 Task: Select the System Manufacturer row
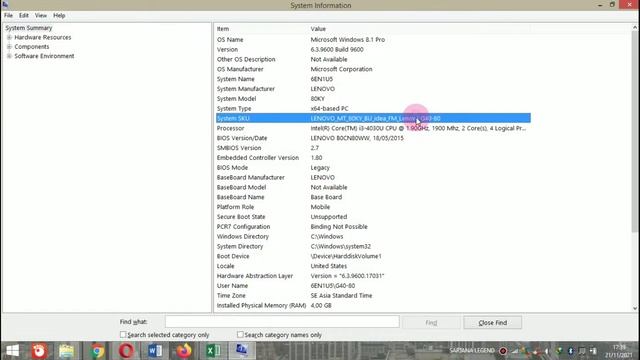tap(373, 89)
